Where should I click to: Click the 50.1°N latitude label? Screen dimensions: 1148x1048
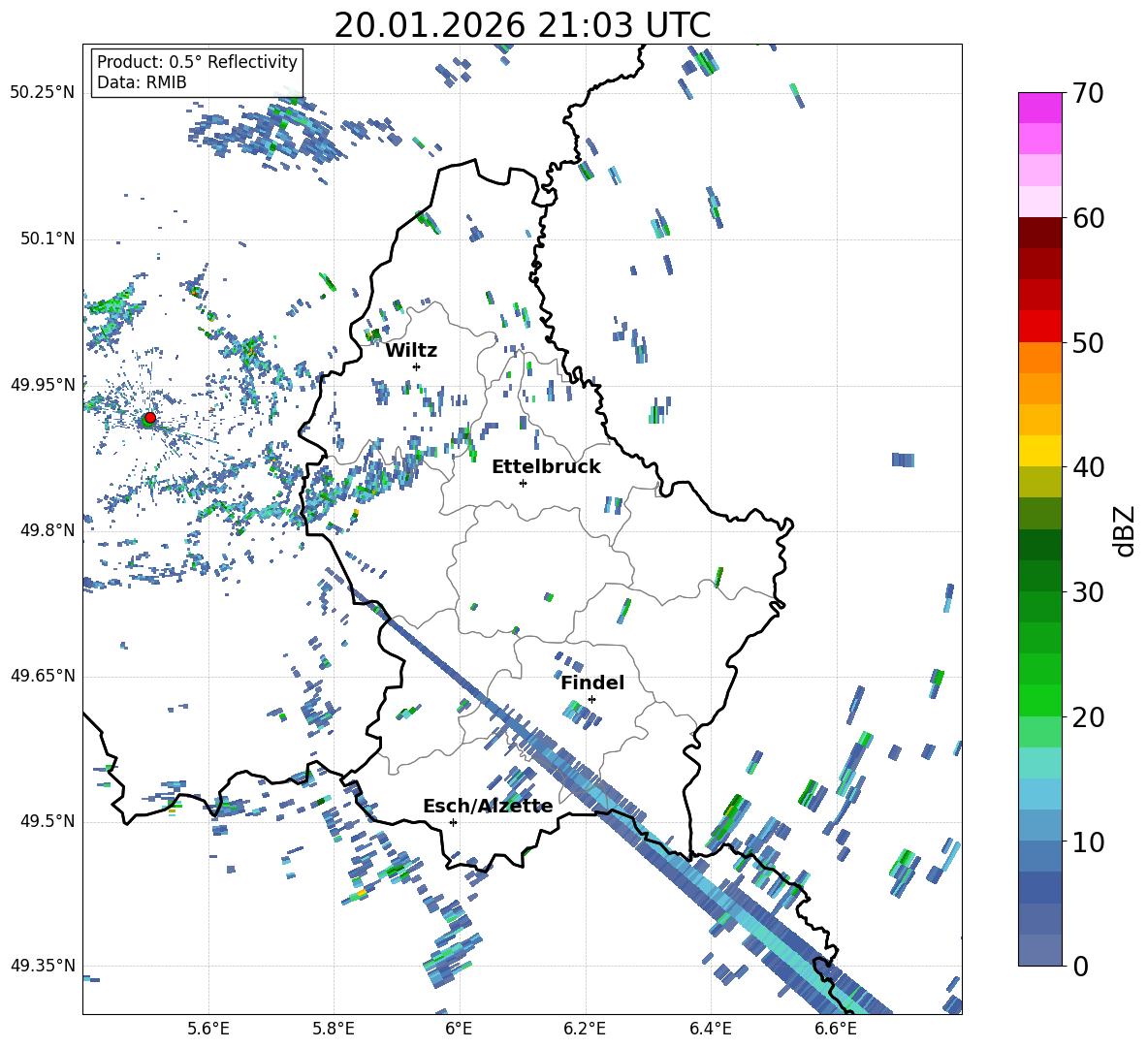(x=47, y=239)
